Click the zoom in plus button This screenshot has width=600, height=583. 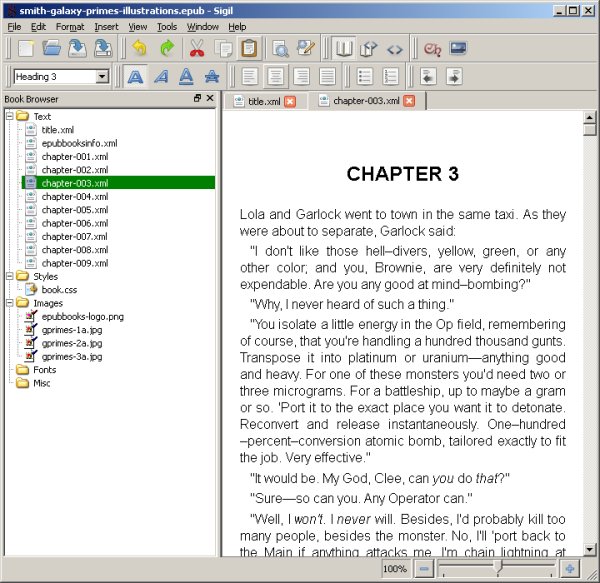(x=569, y=568)
